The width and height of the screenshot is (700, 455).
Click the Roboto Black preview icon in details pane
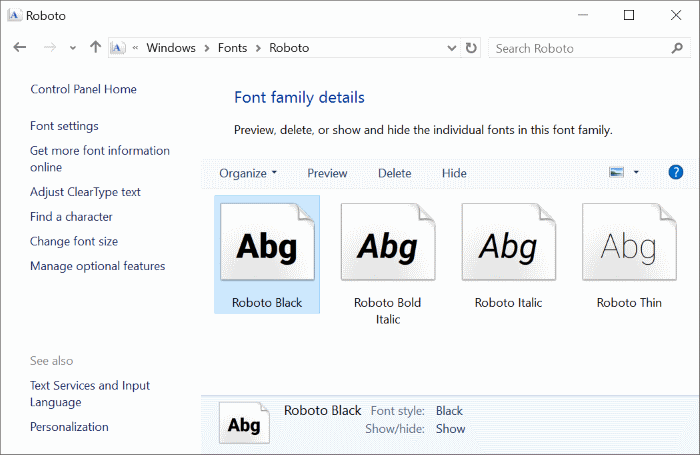[244, 423]
